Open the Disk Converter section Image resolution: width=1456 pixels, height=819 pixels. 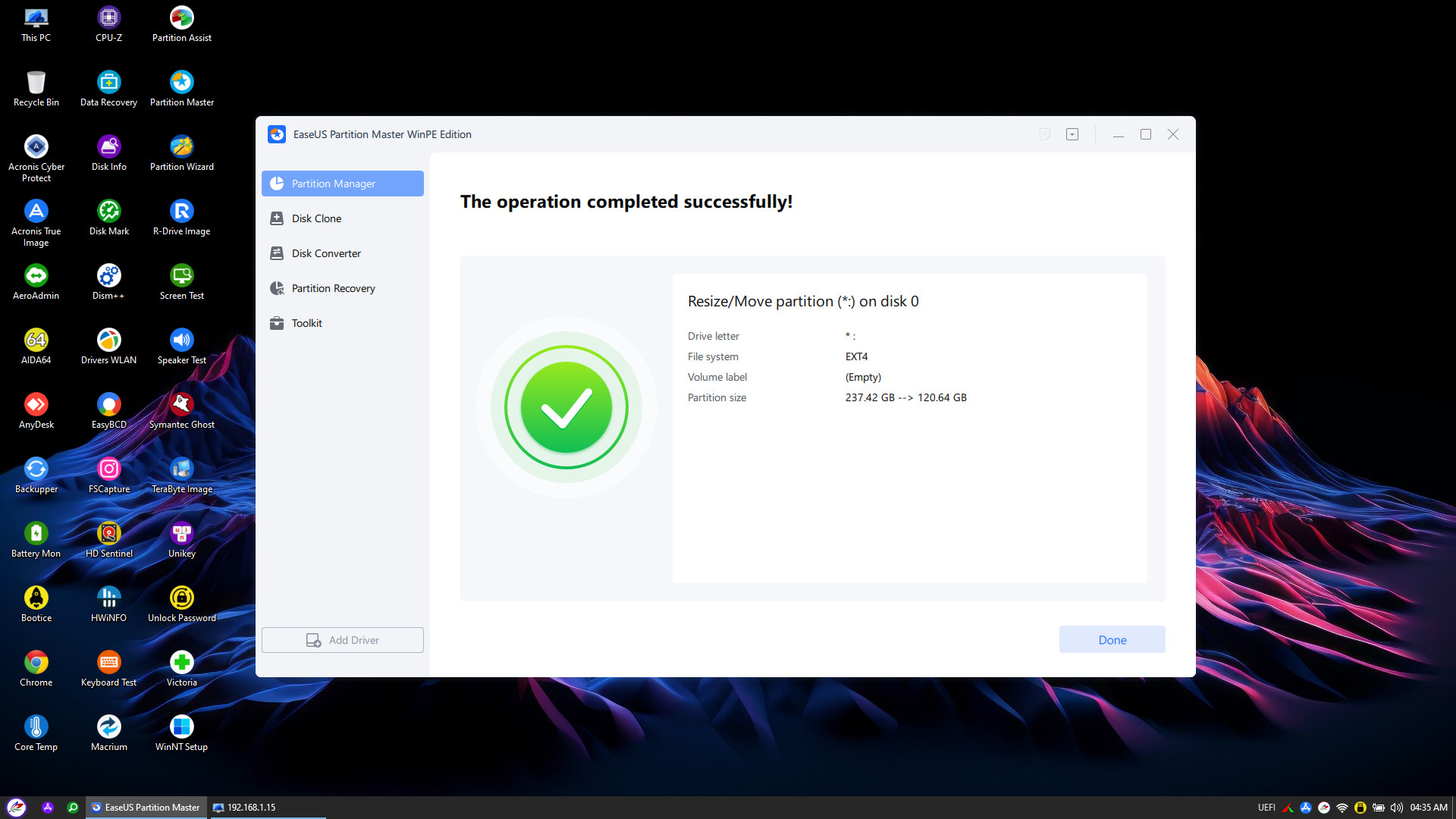coord(326,253)
